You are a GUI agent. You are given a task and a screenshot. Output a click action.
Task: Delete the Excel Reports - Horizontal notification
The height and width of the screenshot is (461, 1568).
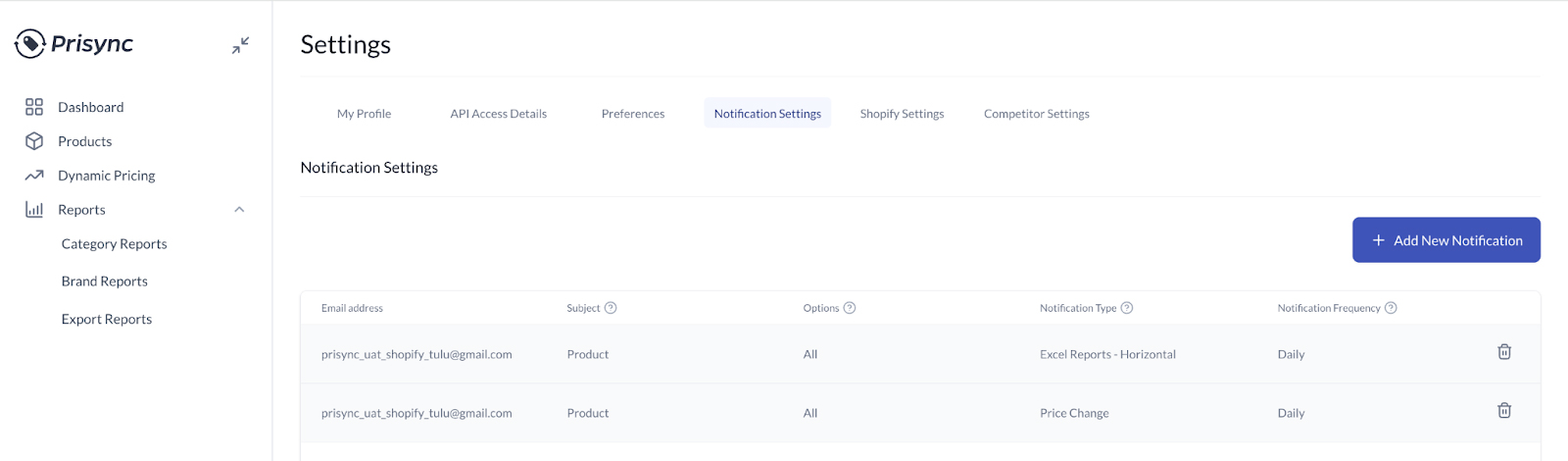[x=1503, y=352]
